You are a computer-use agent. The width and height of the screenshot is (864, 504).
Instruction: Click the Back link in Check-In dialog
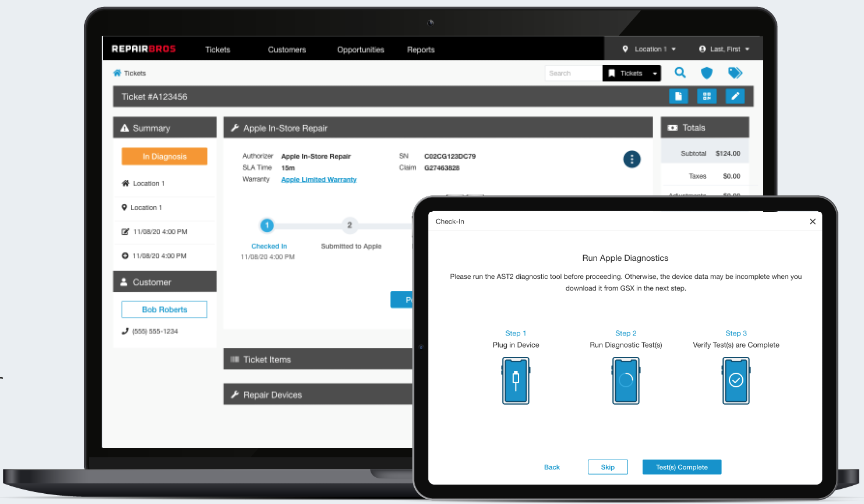click(x=552, y=467)
